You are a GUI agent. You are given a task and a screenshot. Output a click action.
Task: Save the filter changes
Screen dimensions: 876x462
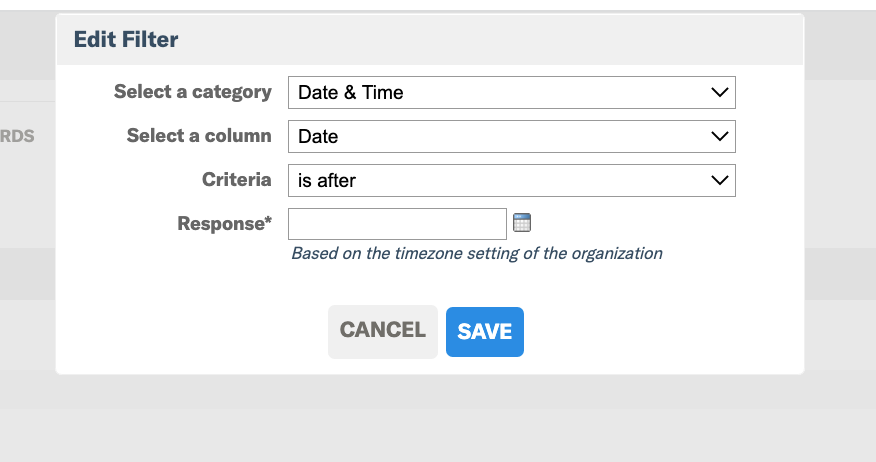pos(485,332)
